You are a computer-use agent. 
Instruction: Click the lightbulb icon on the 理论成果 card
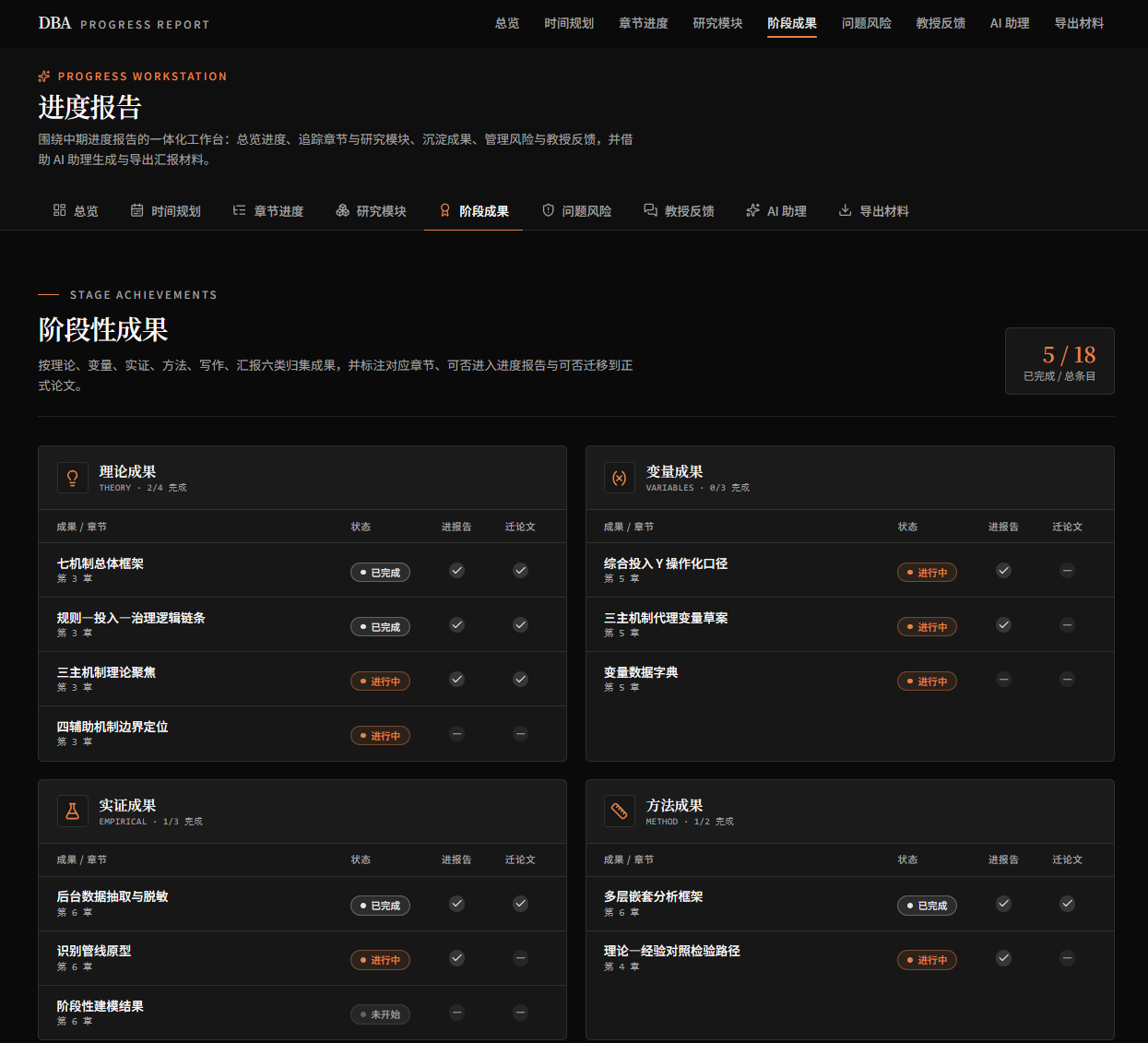click(x=72, y=478)
